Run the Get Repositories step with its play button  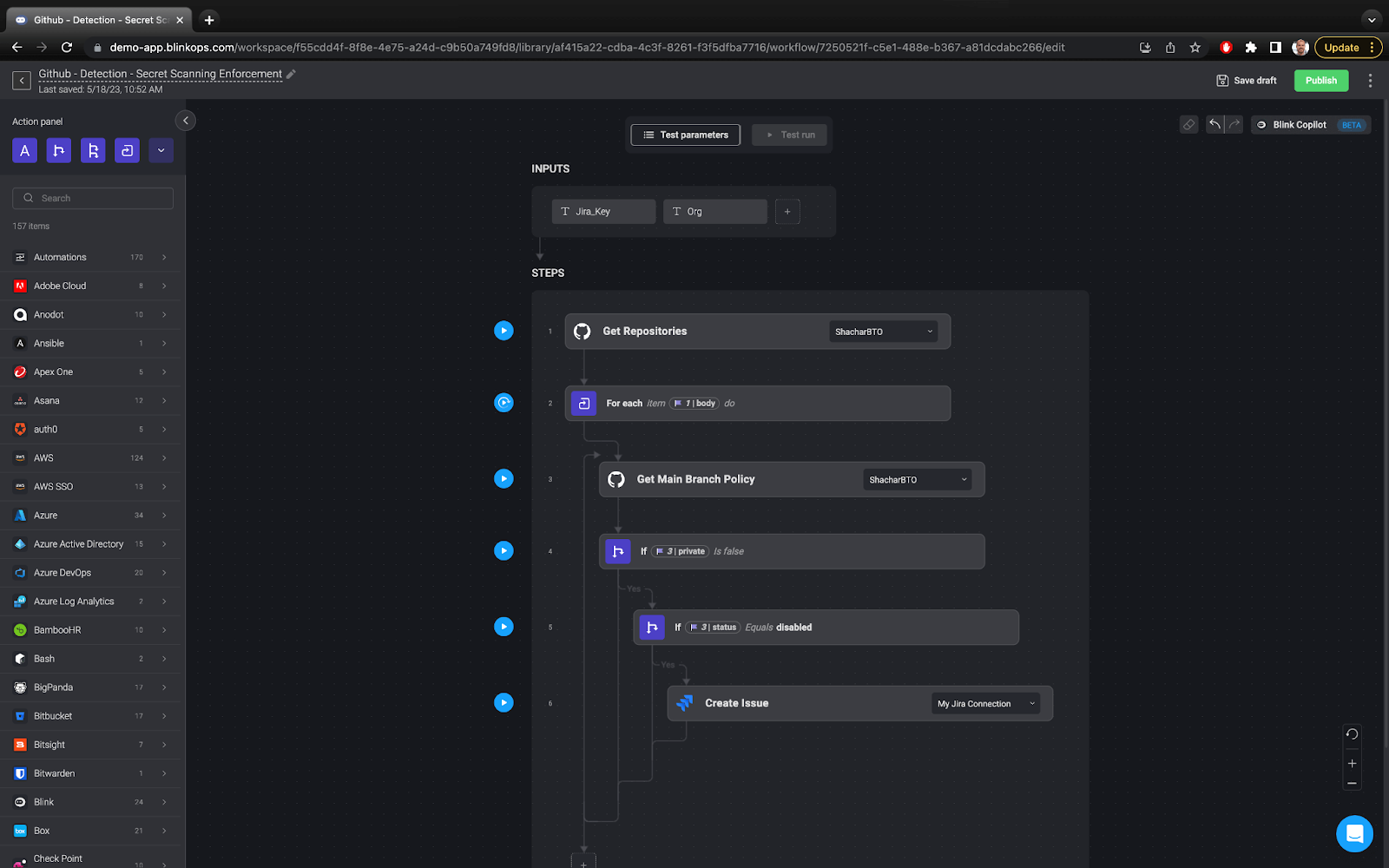[x=504, y=331]
